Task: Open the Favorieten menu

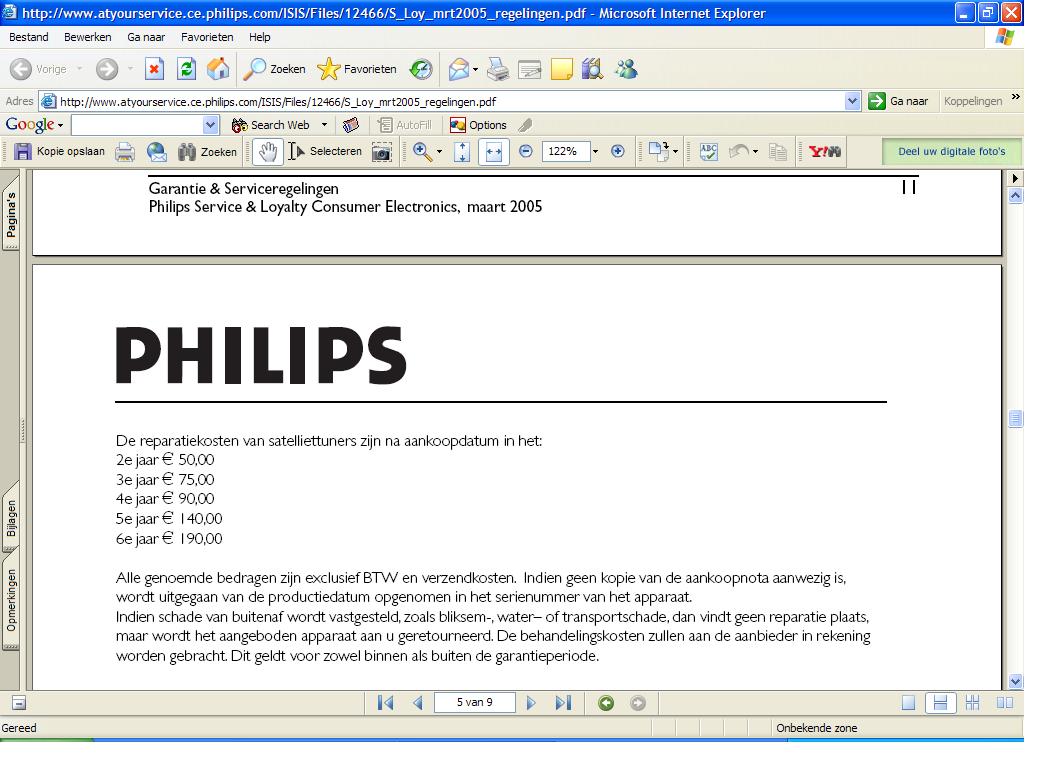Action: [207, 37]
